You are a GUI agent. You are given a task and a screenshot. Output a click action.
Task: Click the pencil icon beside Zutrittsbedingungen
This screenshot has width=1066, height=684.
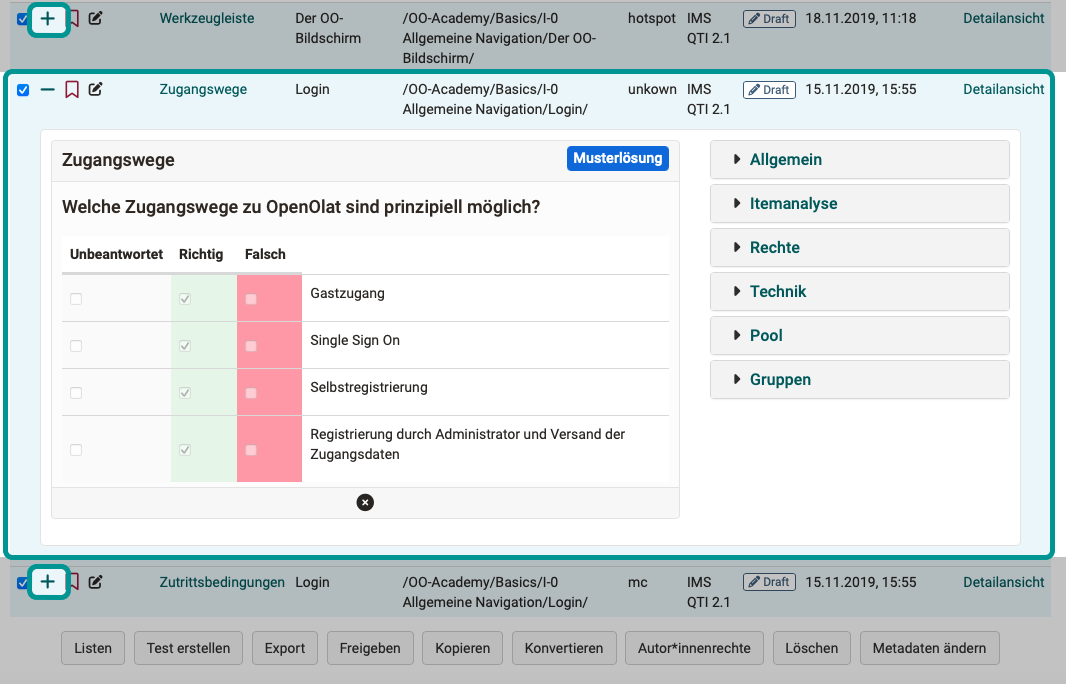[95, 581]
